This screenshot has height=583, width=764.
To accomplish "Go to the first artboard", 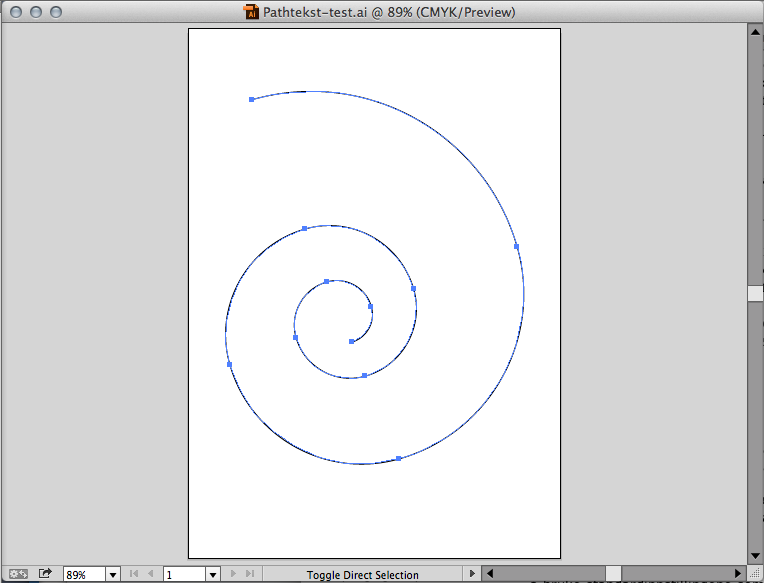I will pyautogui.click(x=134, y=574).
